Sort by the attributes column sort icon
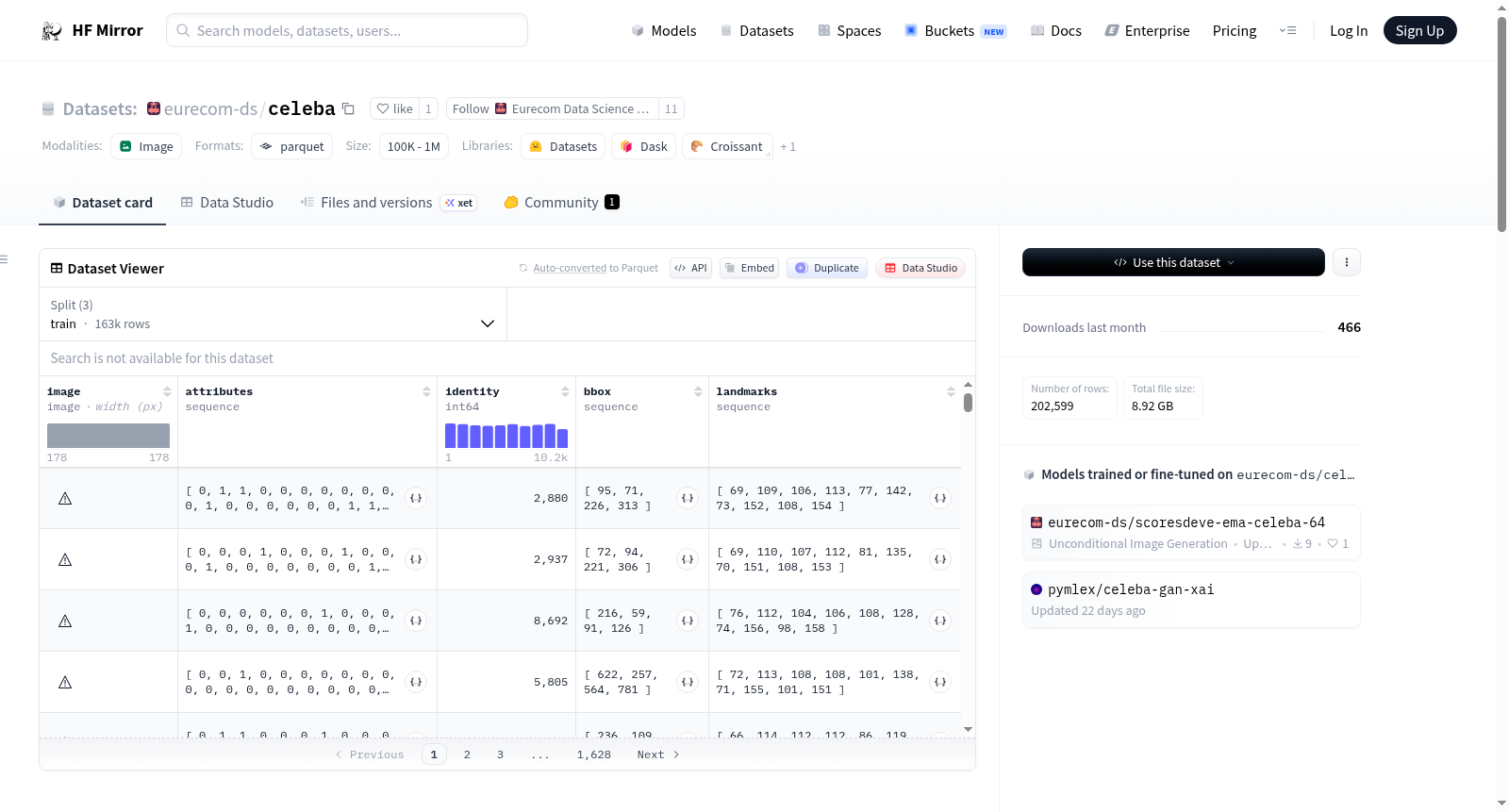Viewport: 1509px width, 812px height. point(426,391)
